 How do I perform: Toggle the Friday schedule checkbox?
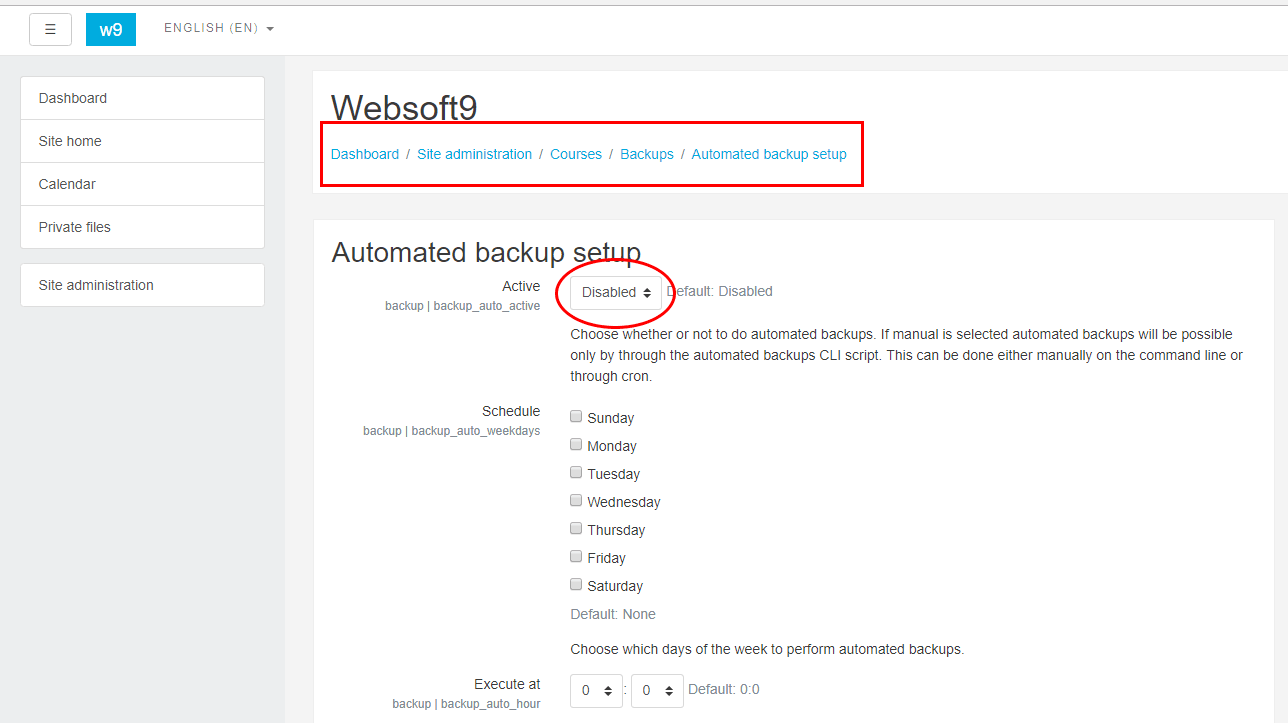pos(576,556)
